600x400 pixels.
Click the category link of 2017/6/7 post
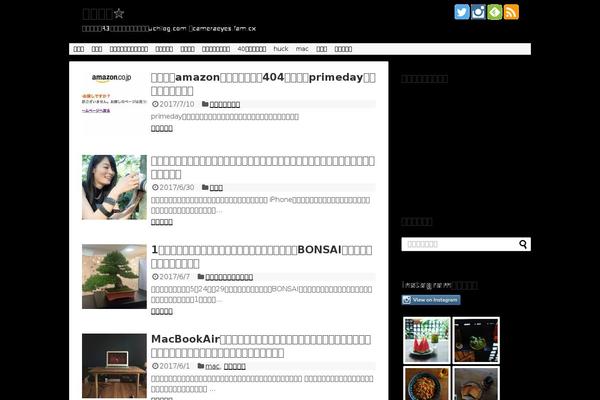coord(229,277)
